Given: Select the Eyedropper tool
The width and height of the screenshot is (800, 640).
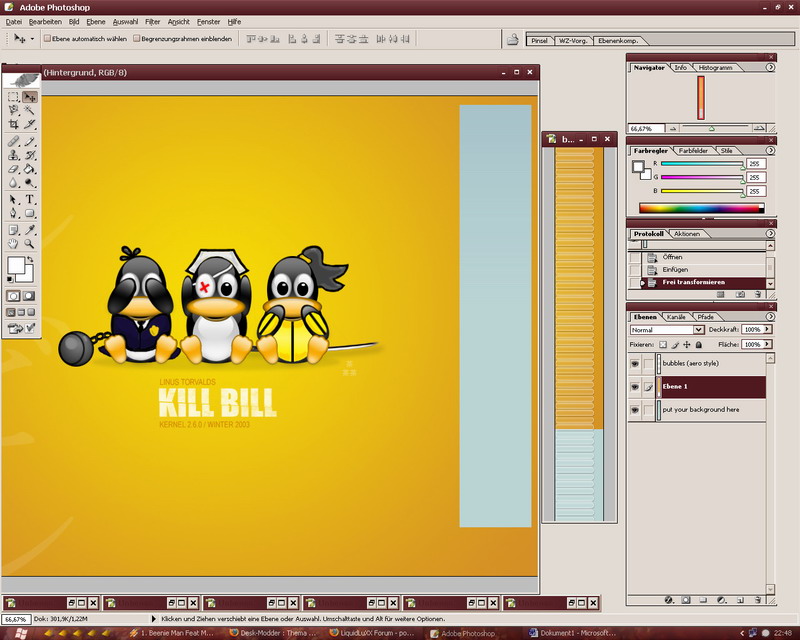Looking at the screenshot, I should [30, 230].
